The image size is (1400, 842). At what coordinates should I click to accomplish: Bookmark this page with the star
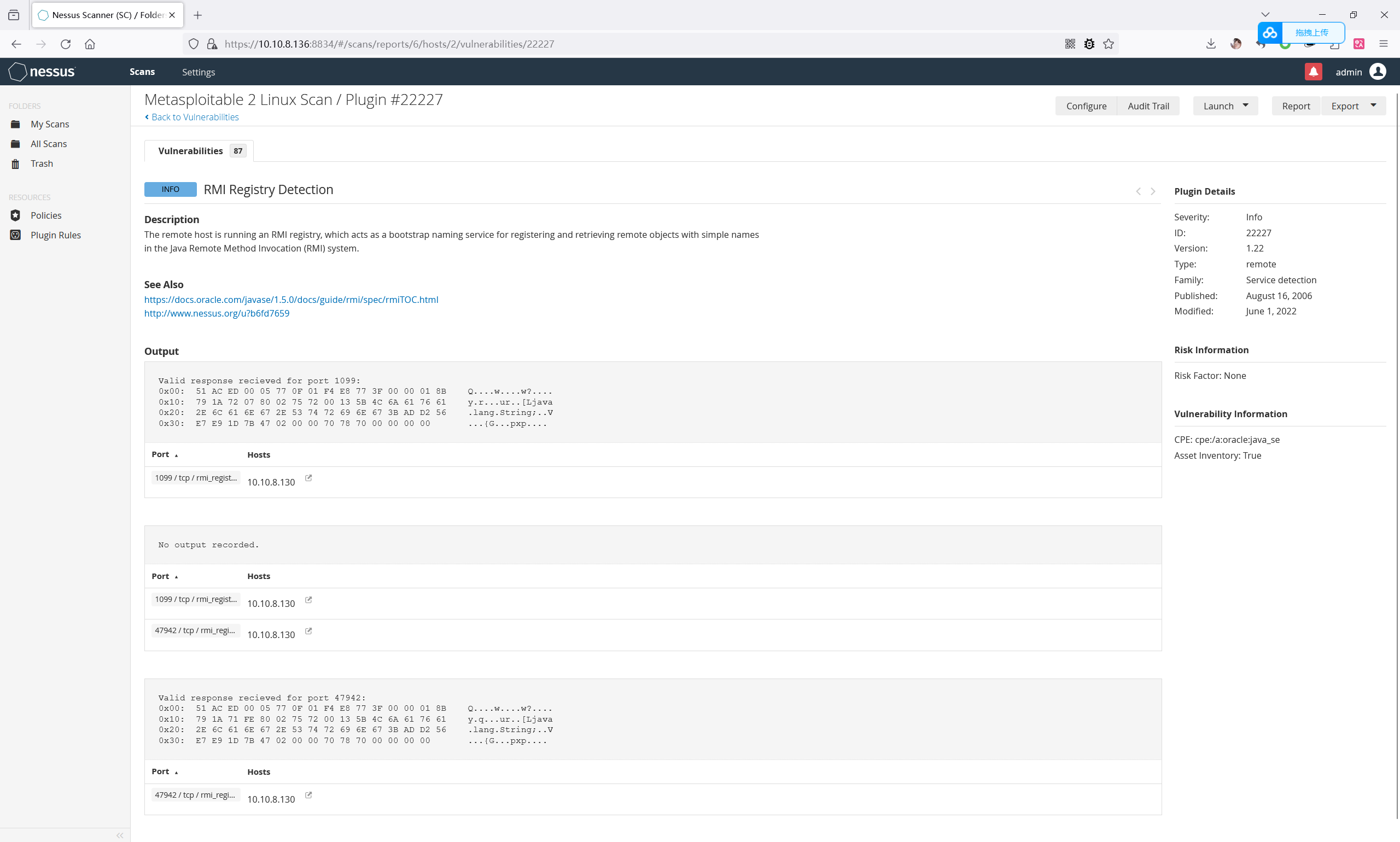pos(1109,44)
